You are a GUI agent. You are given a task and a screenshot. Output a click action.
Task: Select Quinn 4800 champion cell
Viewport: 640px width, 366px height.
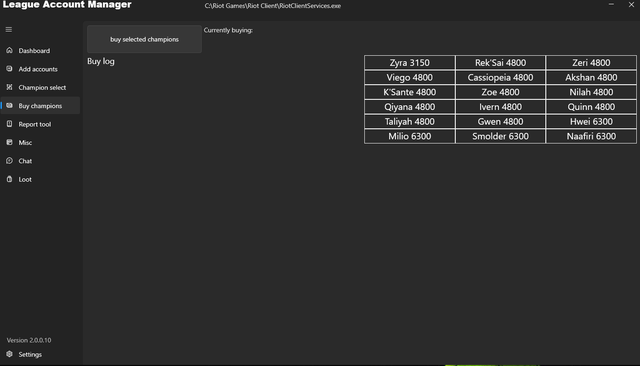pos(591,106)
